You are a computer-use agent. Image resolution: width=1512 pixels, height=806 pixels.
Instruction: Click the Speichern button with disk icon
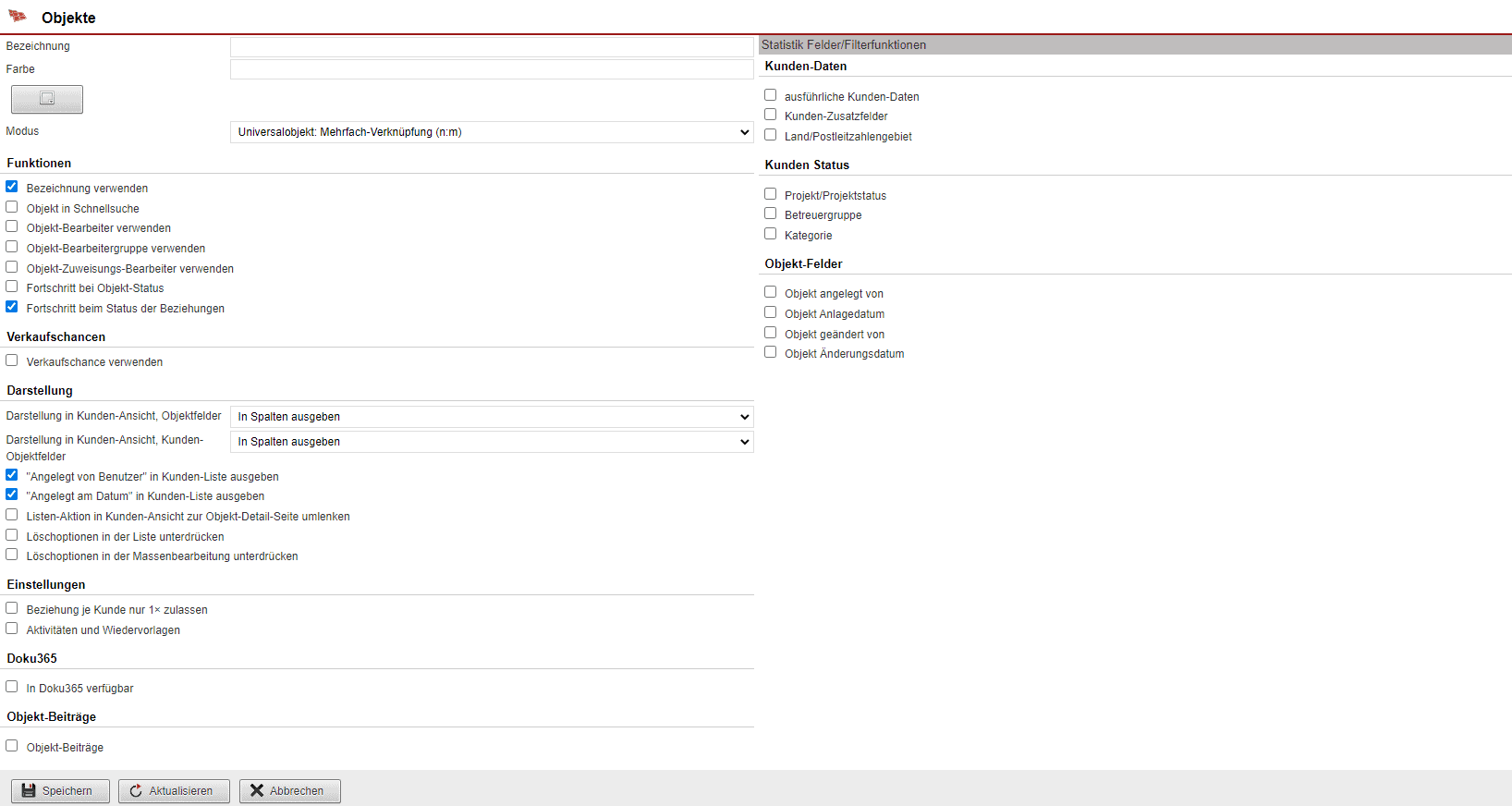[60, 791]
